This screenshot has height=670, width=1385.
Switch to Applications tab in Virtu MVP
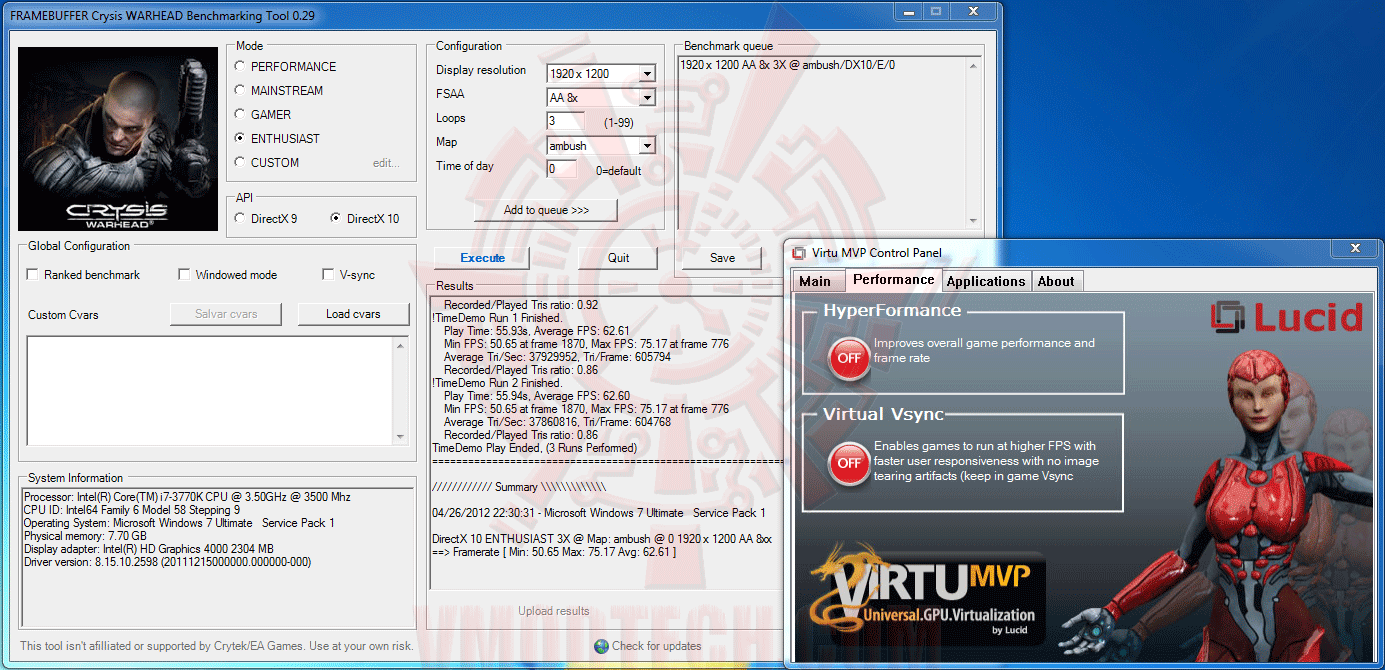click(x=986, y=281)
